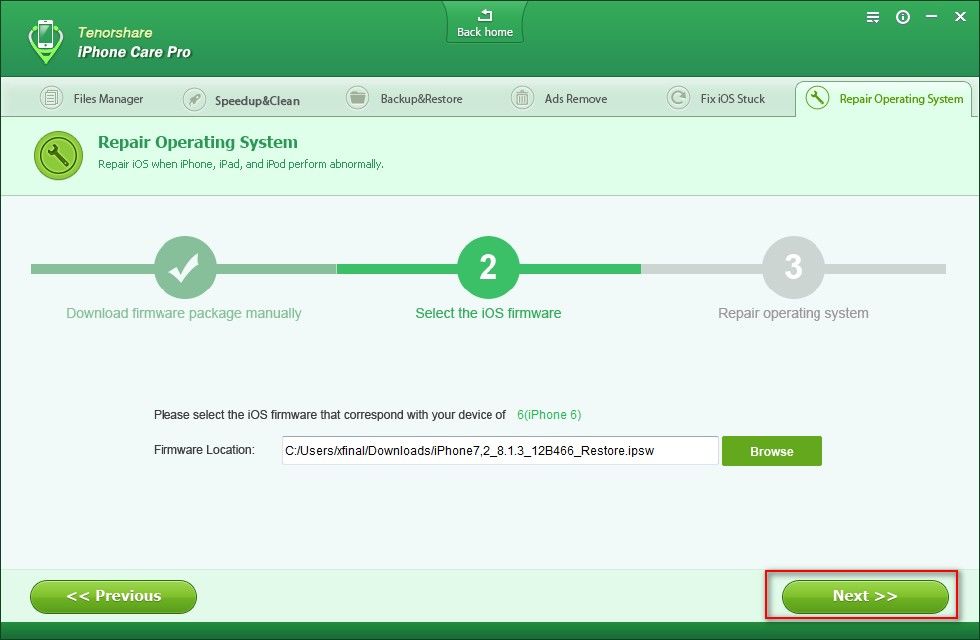Click the 'Repair Operating System' heading text
The height and width of the screenshot is (640, 980).
(x=198, y=142)
